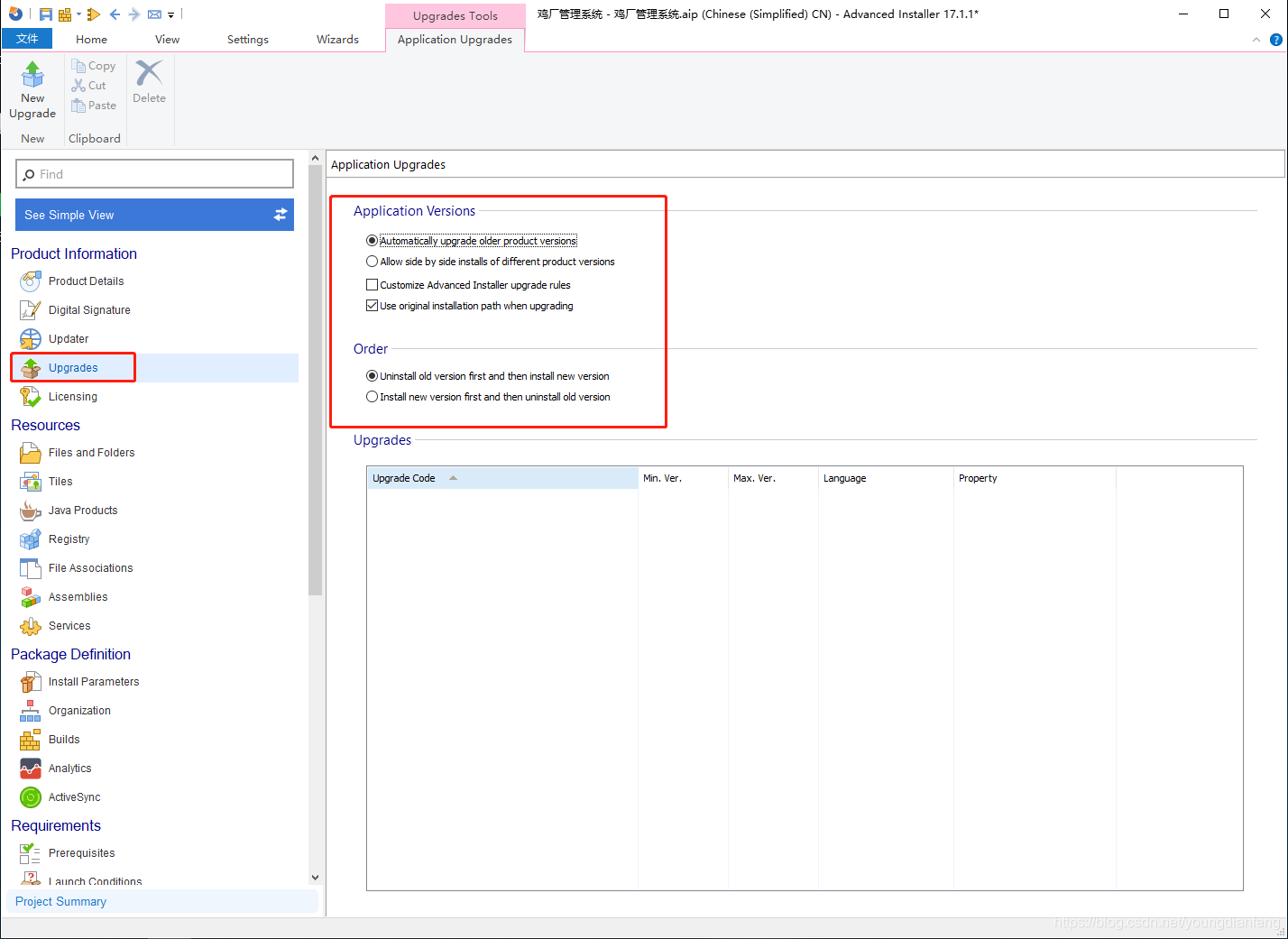This screenshot has height=939, width=1288.
Task: Click the Updater globe icon
Action: click(31, 339)
